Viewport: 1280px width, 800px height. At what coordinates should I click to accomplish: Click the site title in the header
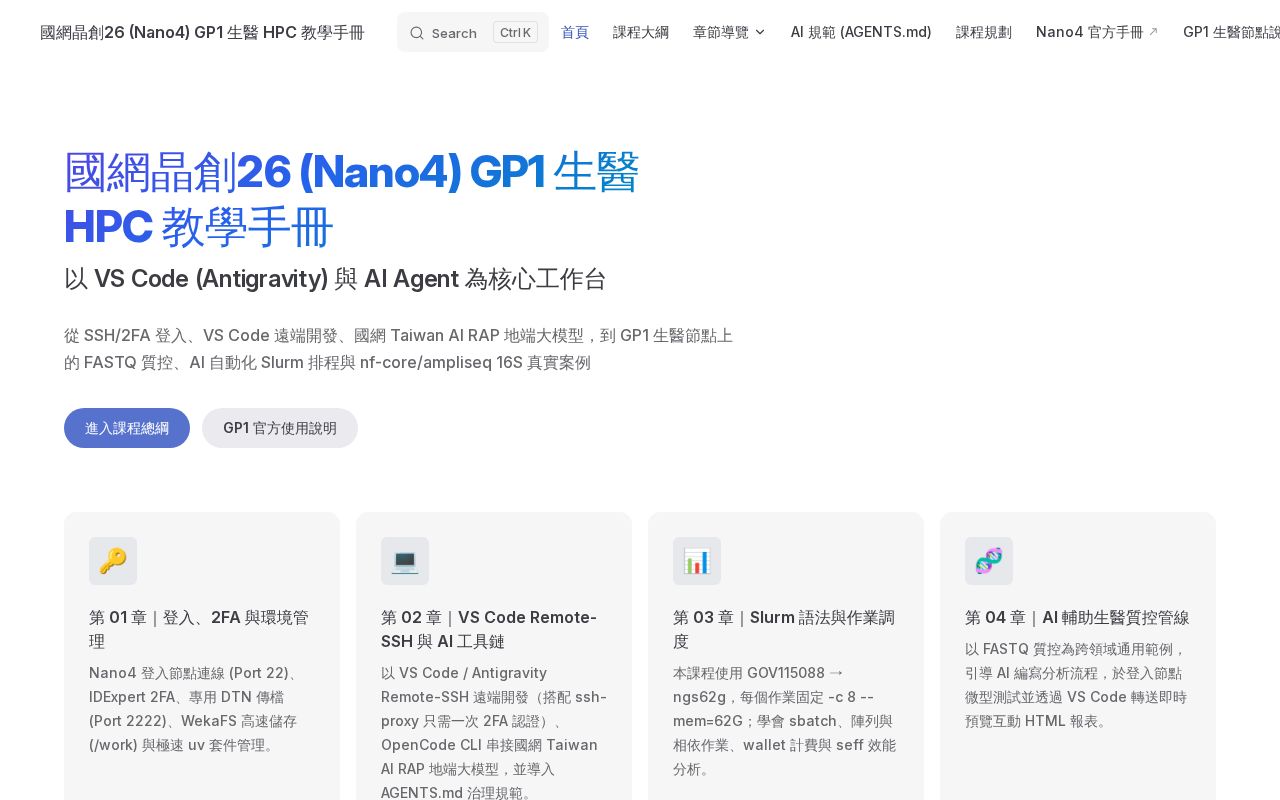[202, 32]
